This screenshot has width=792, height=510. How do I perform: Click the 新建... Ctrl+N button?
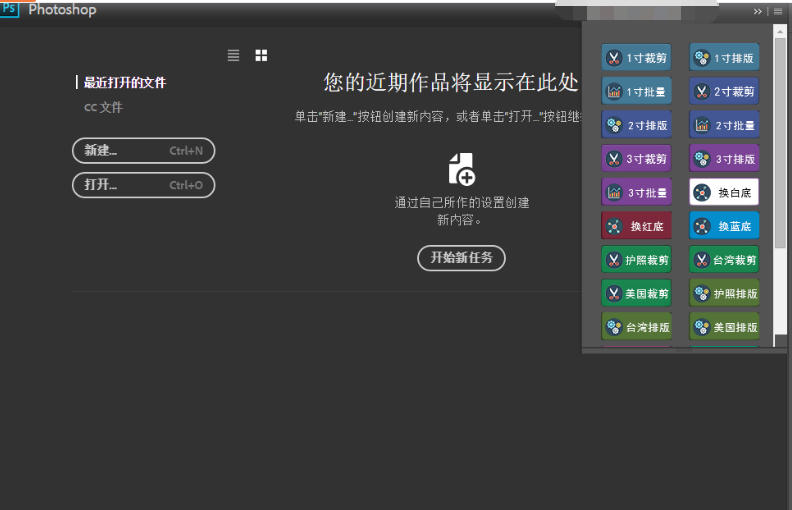tap(143, 150)
